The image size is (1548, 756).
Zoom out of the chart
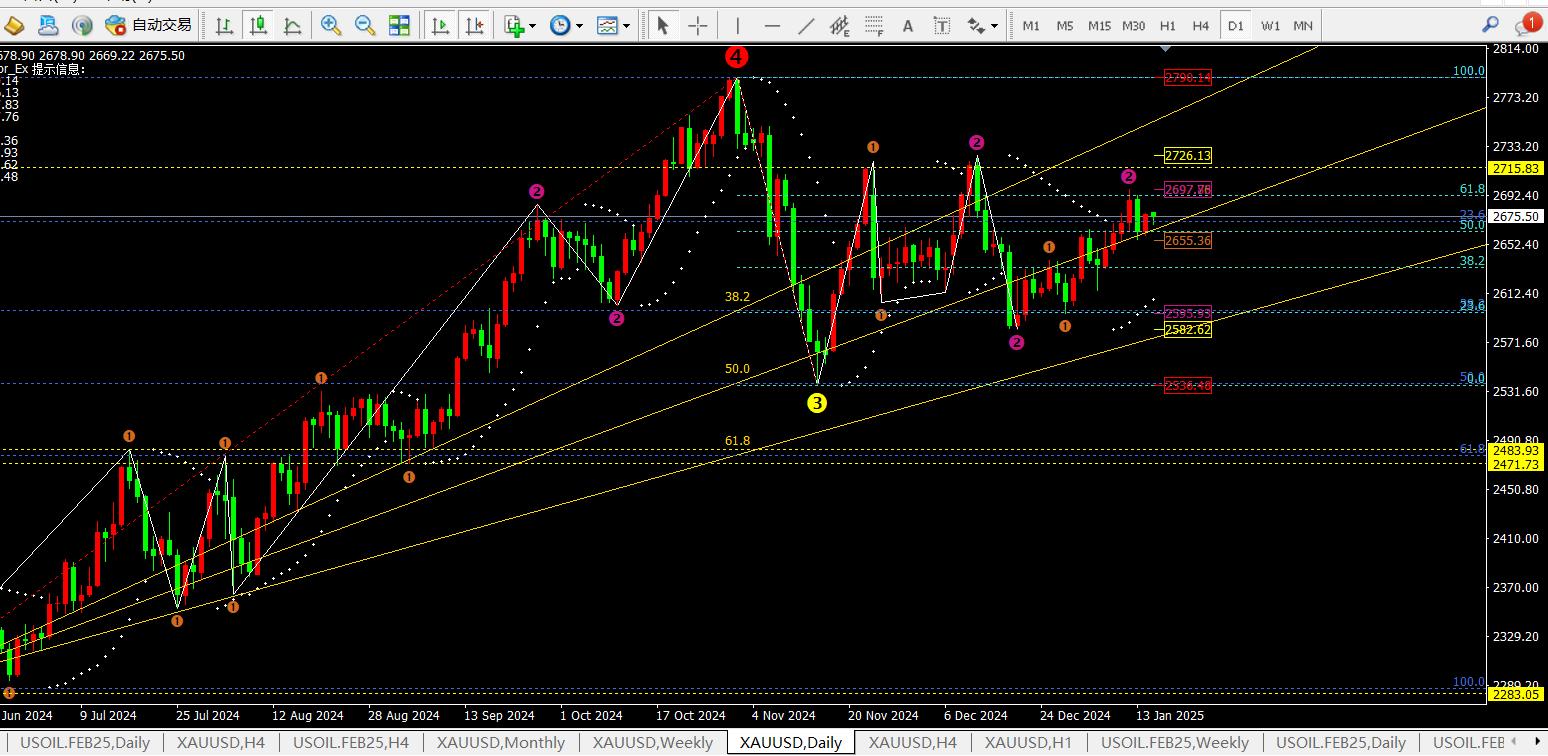365,25
